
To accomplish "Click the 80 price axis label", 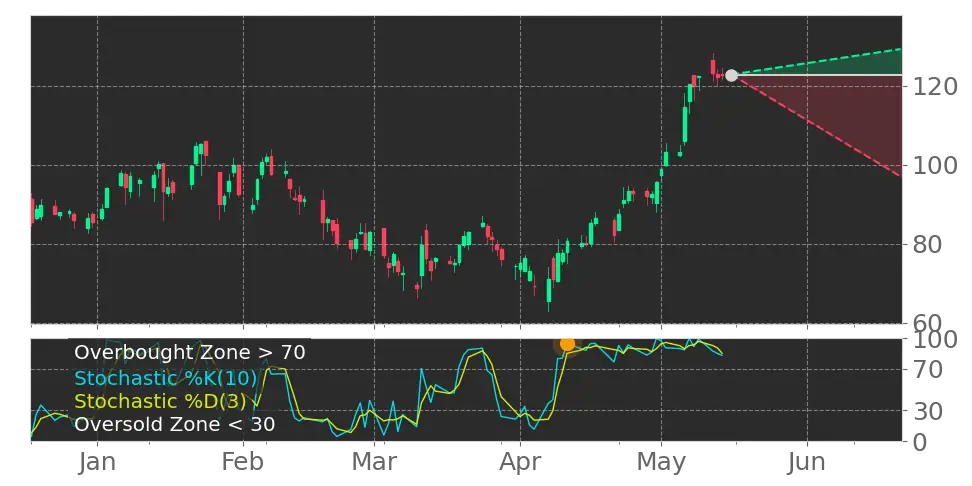I will [927, 245].
